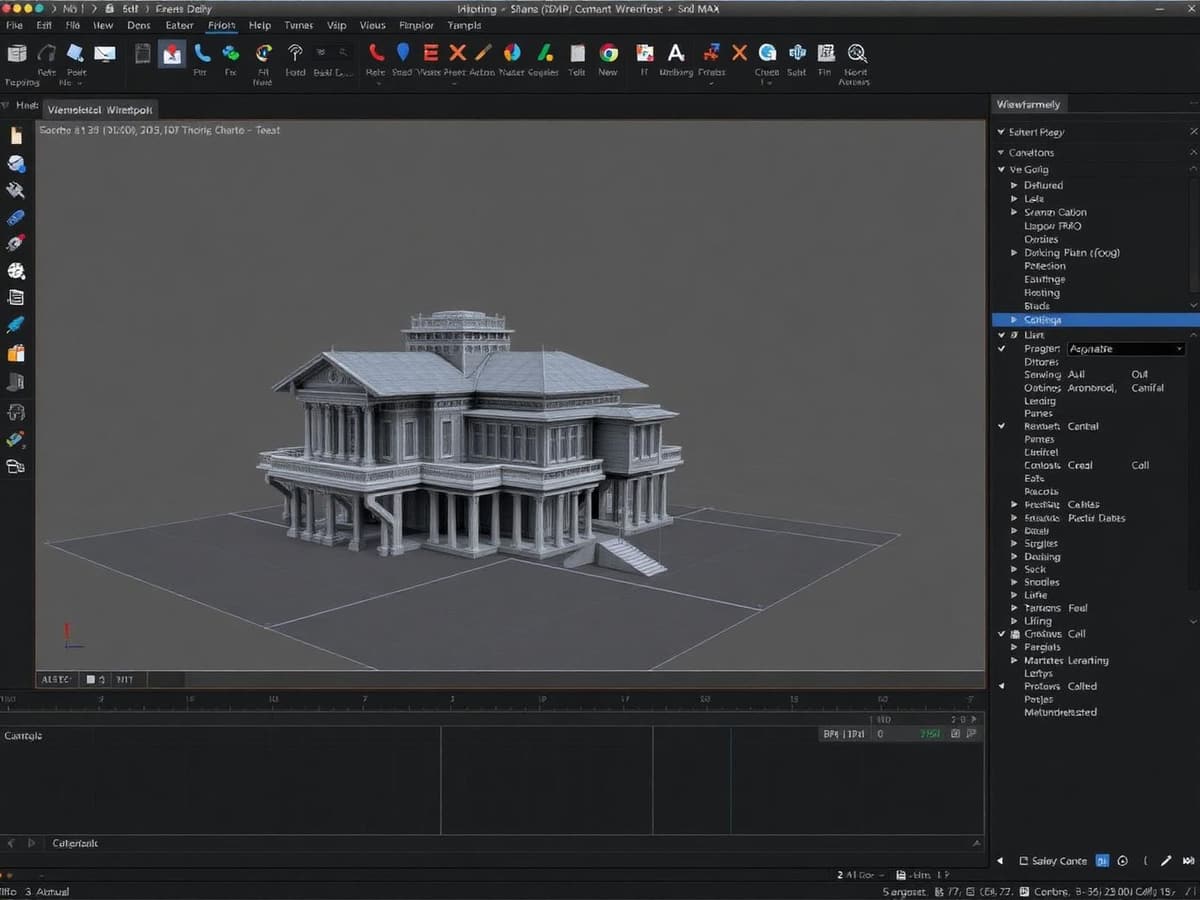This screenshot has width=1200, height=900.
Task: Click the Out option next to Sarwing
Action: click(1139, 374)
